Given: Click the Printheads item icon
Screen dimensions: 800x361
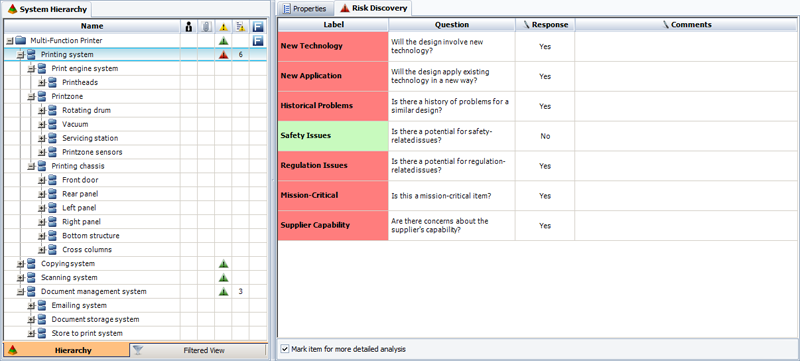Looking at the screenshot, I should coord(53,82).
